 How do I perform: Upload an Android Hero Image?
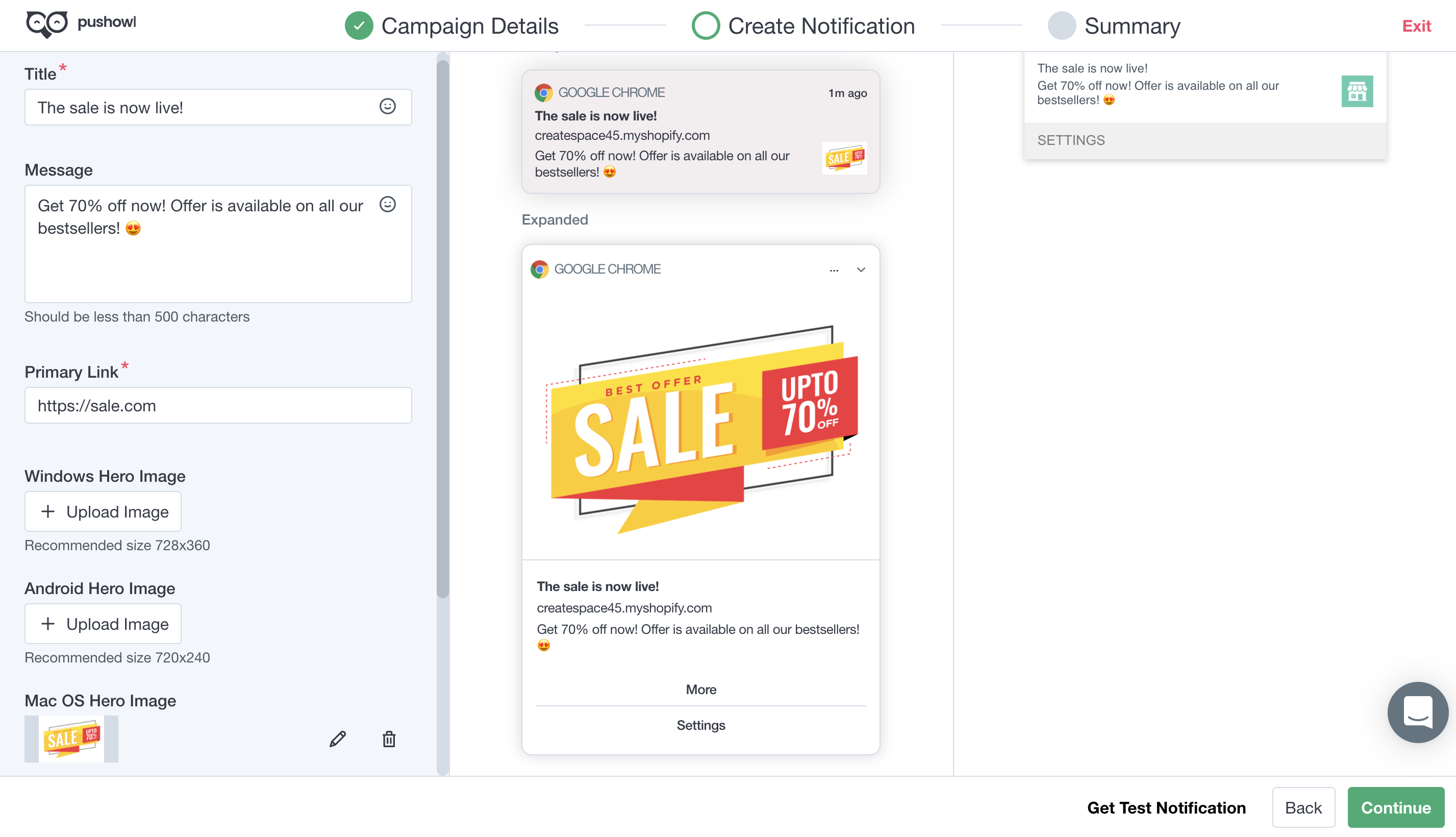click(x=103, y=624)
